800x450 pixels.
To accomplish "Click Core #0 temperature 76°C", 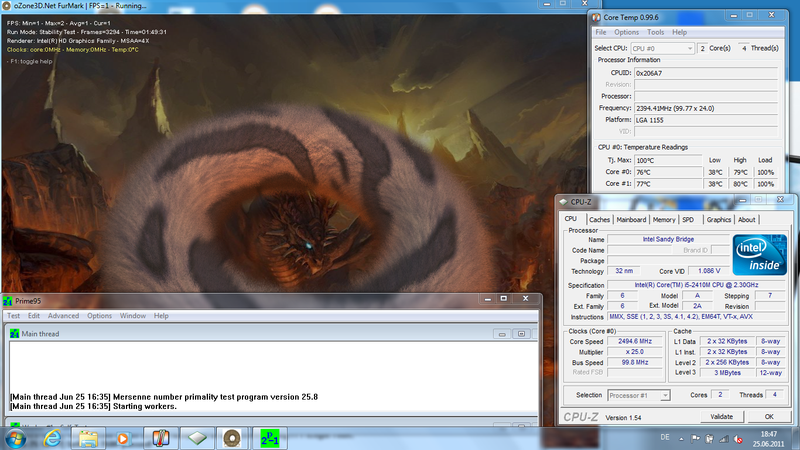I will (x=667, y=172).
